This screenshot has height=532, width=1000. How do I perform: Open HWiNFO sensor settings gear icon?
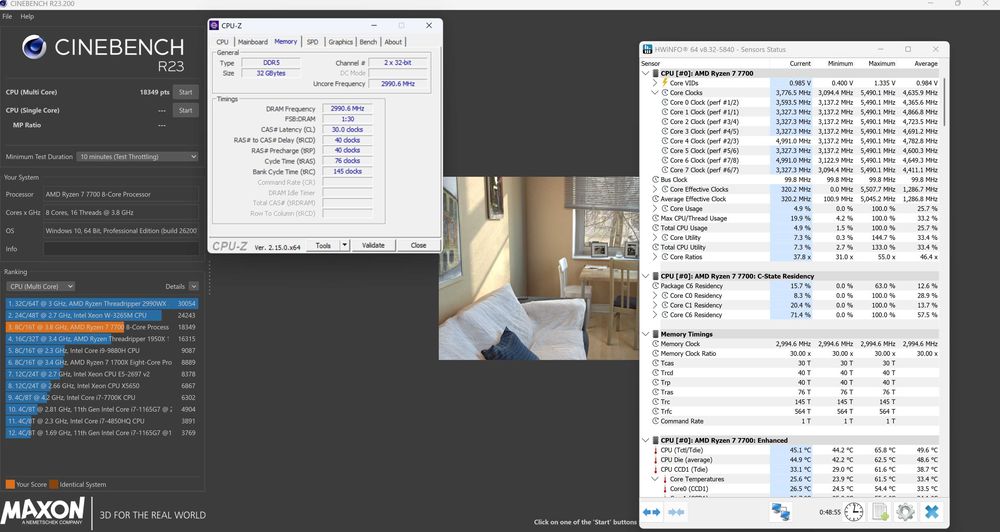[x=905, y=512]
